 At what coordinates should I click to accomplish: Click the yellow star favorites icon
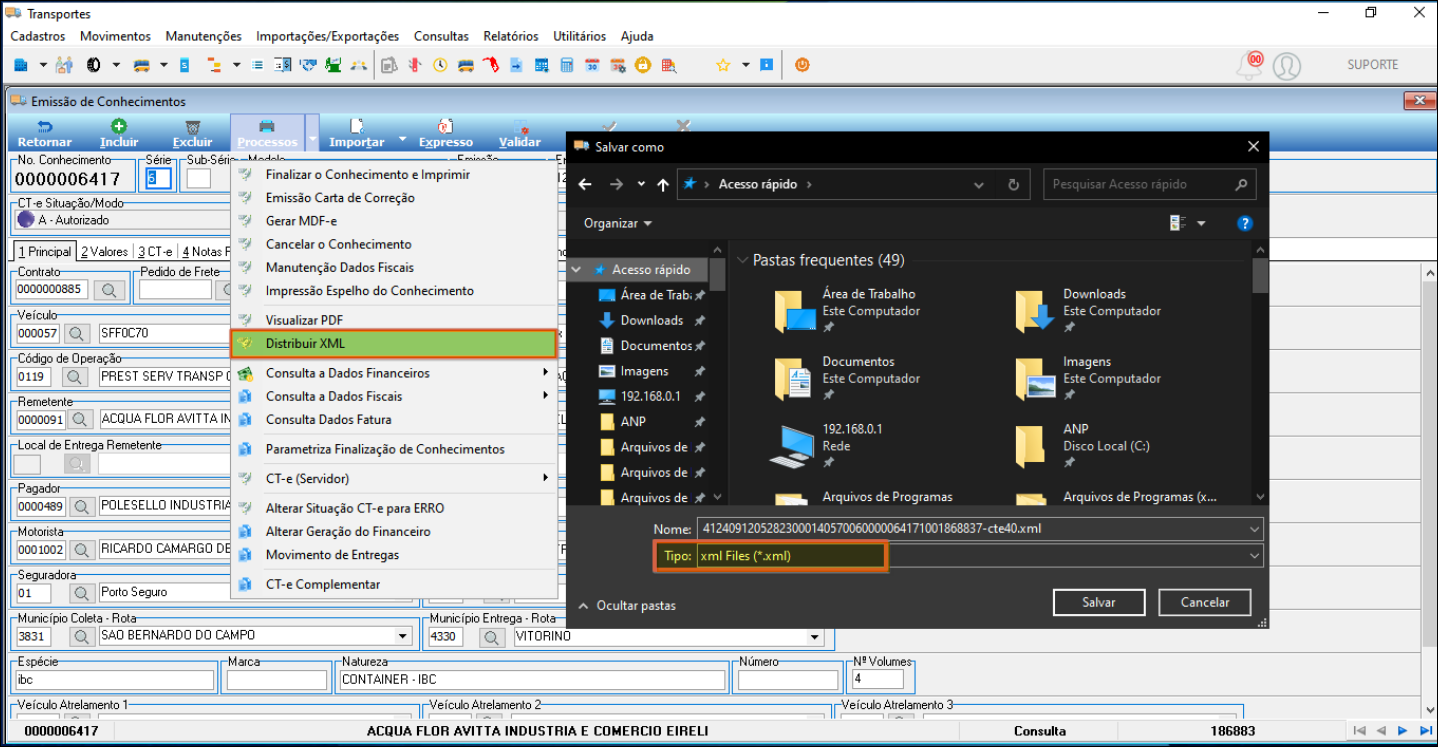click(x=723, y=65)
